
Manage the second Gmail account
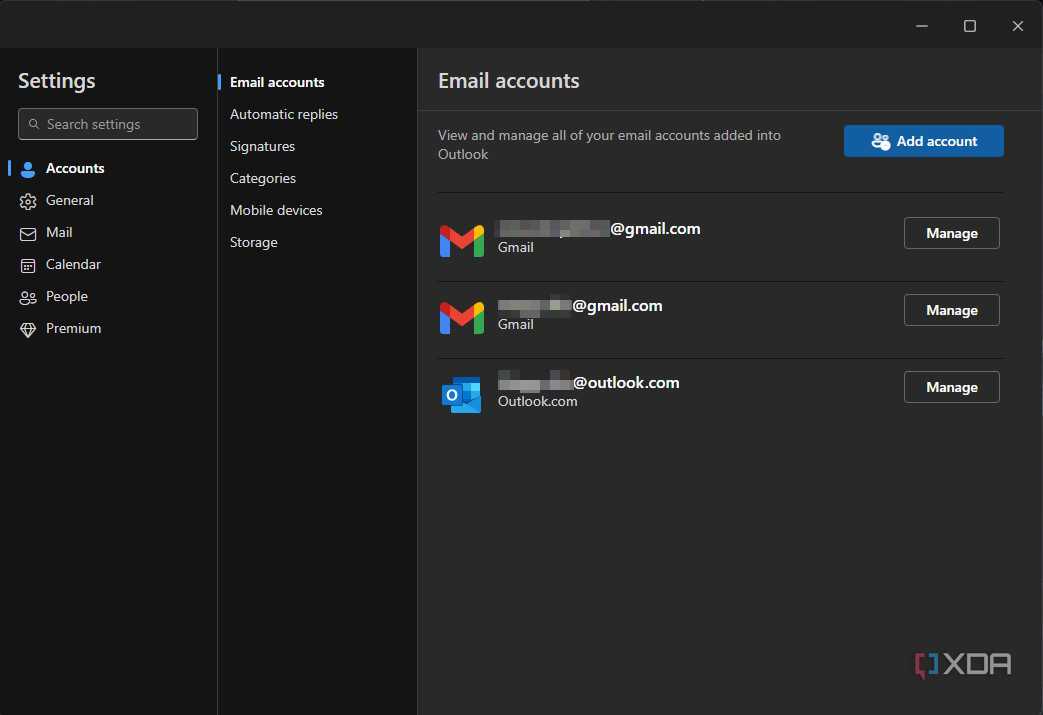point(951,310)
